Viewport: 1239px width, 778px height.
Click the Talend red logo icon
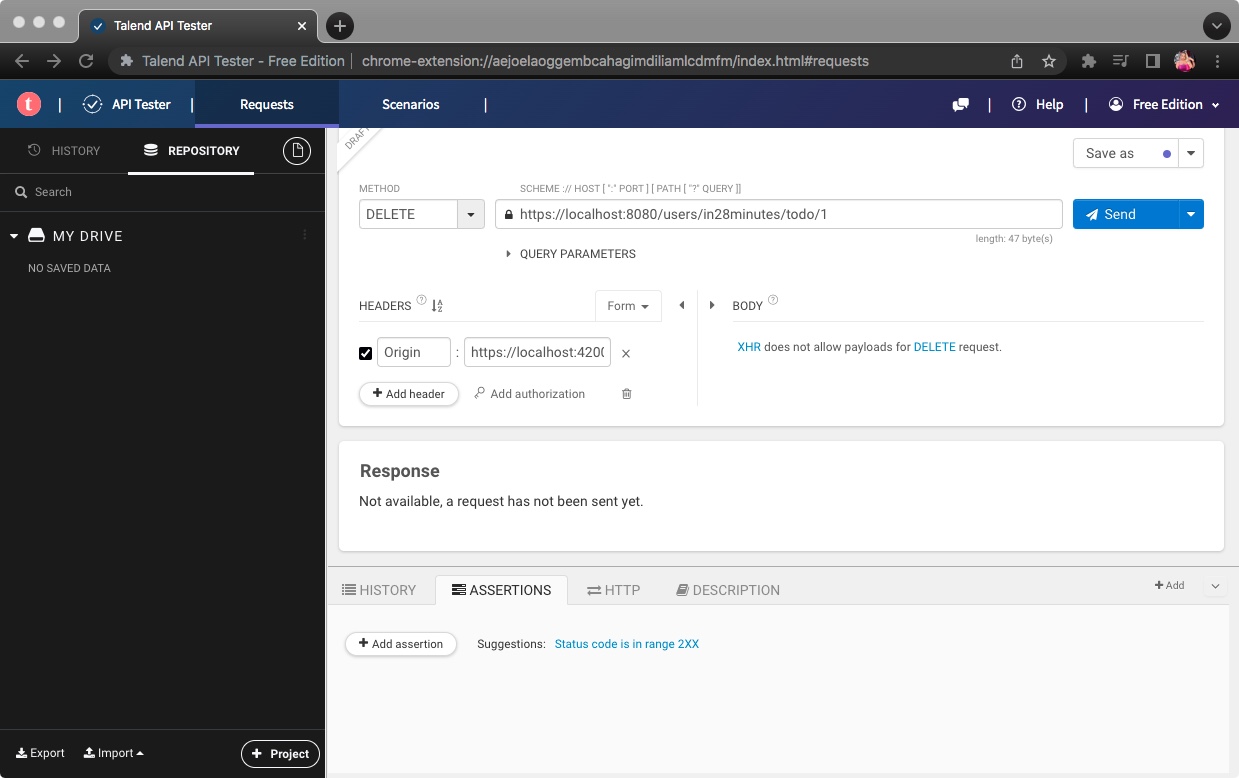click(x=29, y=104)
